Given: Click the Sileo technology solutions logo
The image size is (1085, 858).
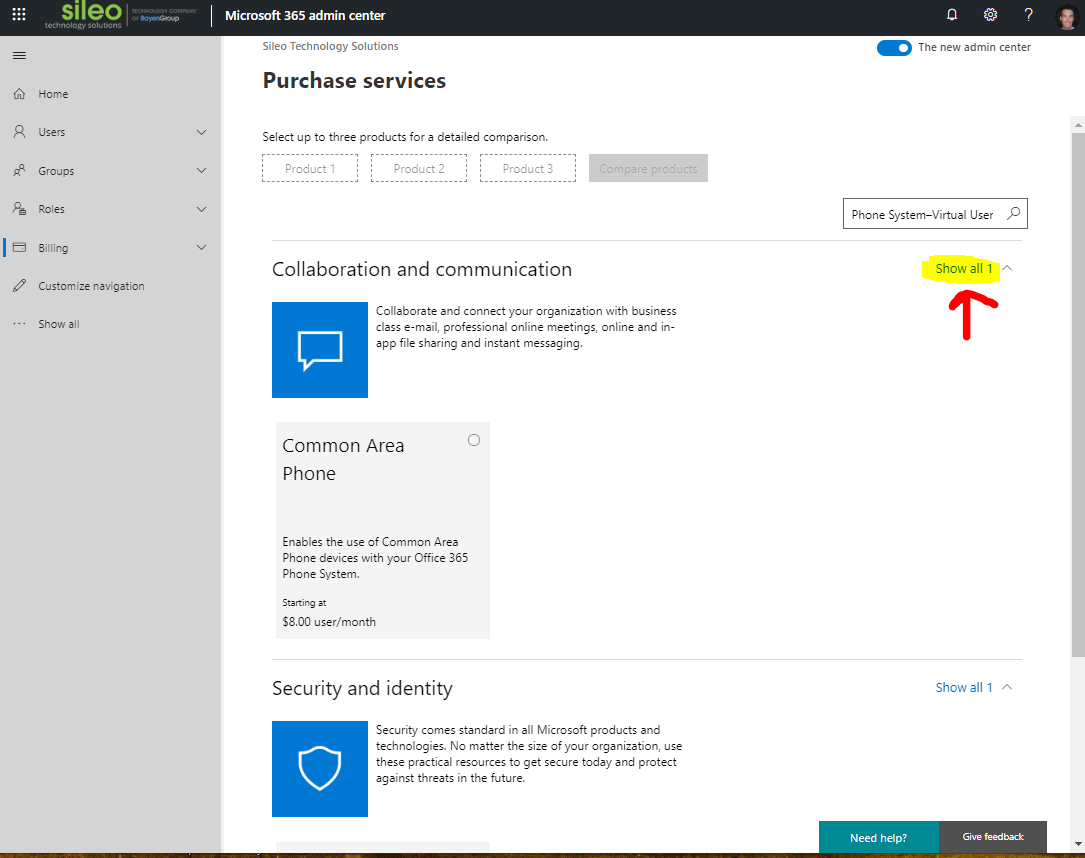Looking at the screenshot, I should (83, 15).
